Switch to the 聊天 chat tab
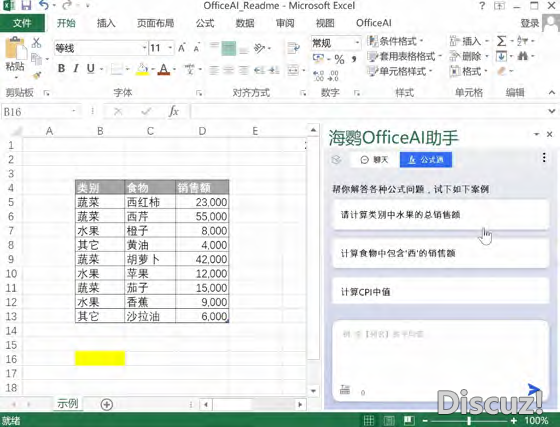This screenshot has height=427, width=560. pyautogui.click(x=374, y=160)
